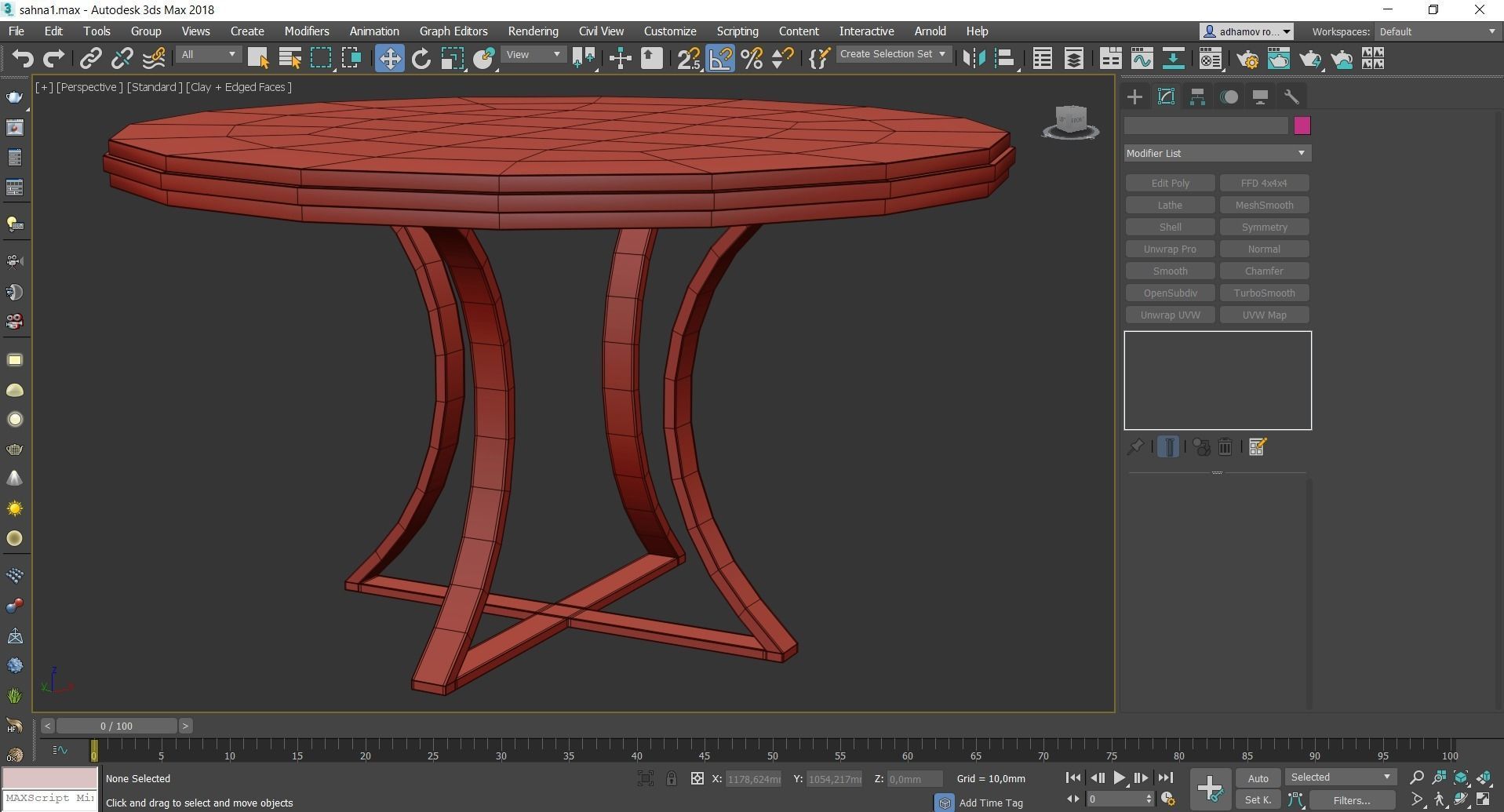
Task: Activate the Select and Move tool
Action: click(x=389, y=59)
